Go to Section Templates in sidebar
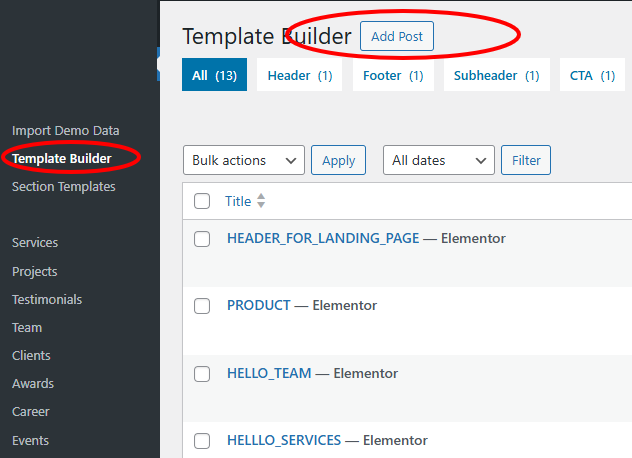The height and width of the screenshot is (458, 632). point(63,187)
